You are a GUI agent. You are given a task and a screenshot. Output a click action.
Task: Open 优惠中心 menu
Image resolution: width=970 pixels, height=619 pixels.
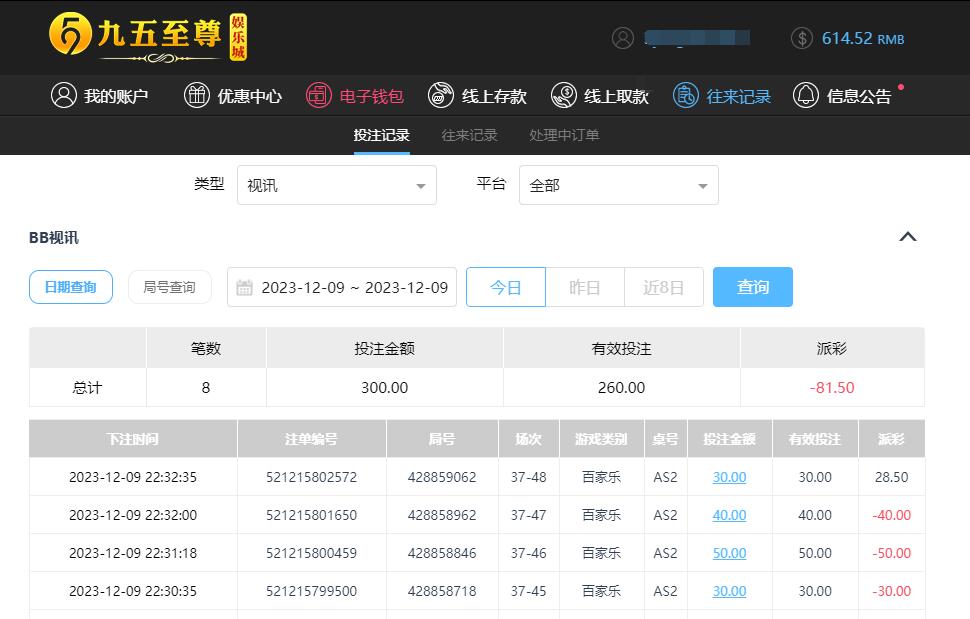[233, 96]
